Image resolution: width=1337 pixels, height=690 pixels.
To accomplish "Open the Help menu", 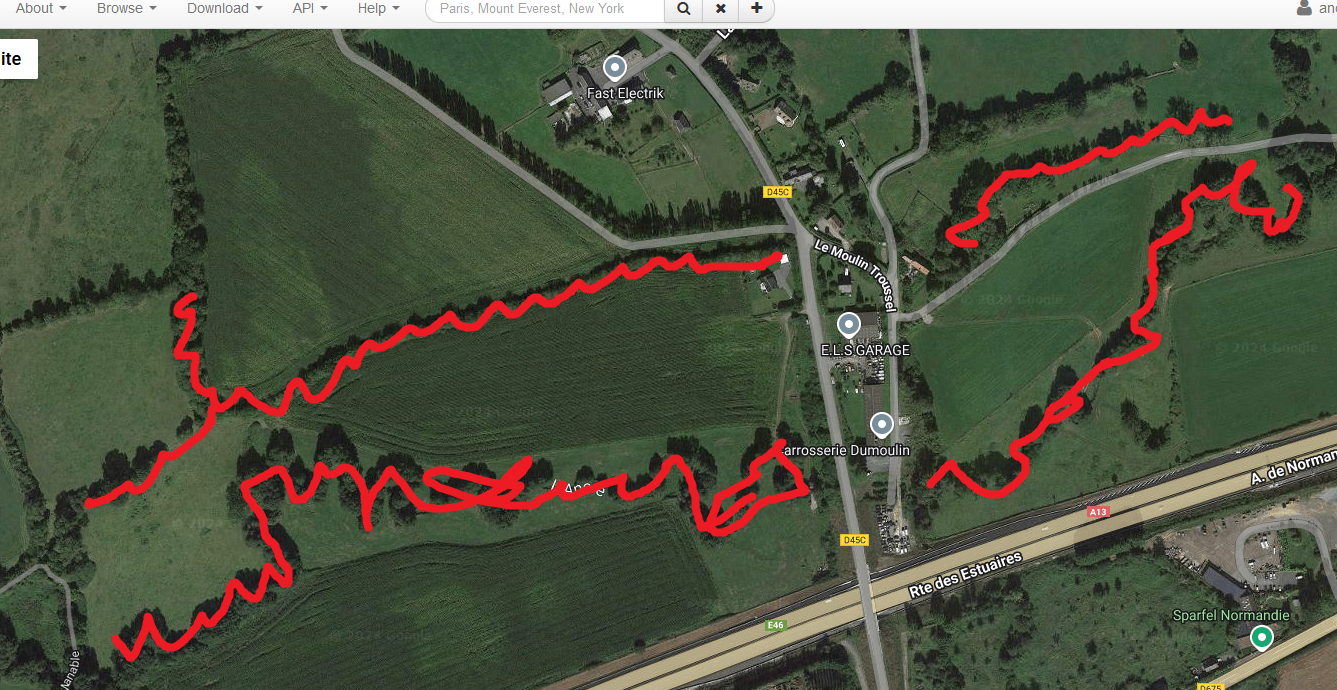I will coord(378,8).
